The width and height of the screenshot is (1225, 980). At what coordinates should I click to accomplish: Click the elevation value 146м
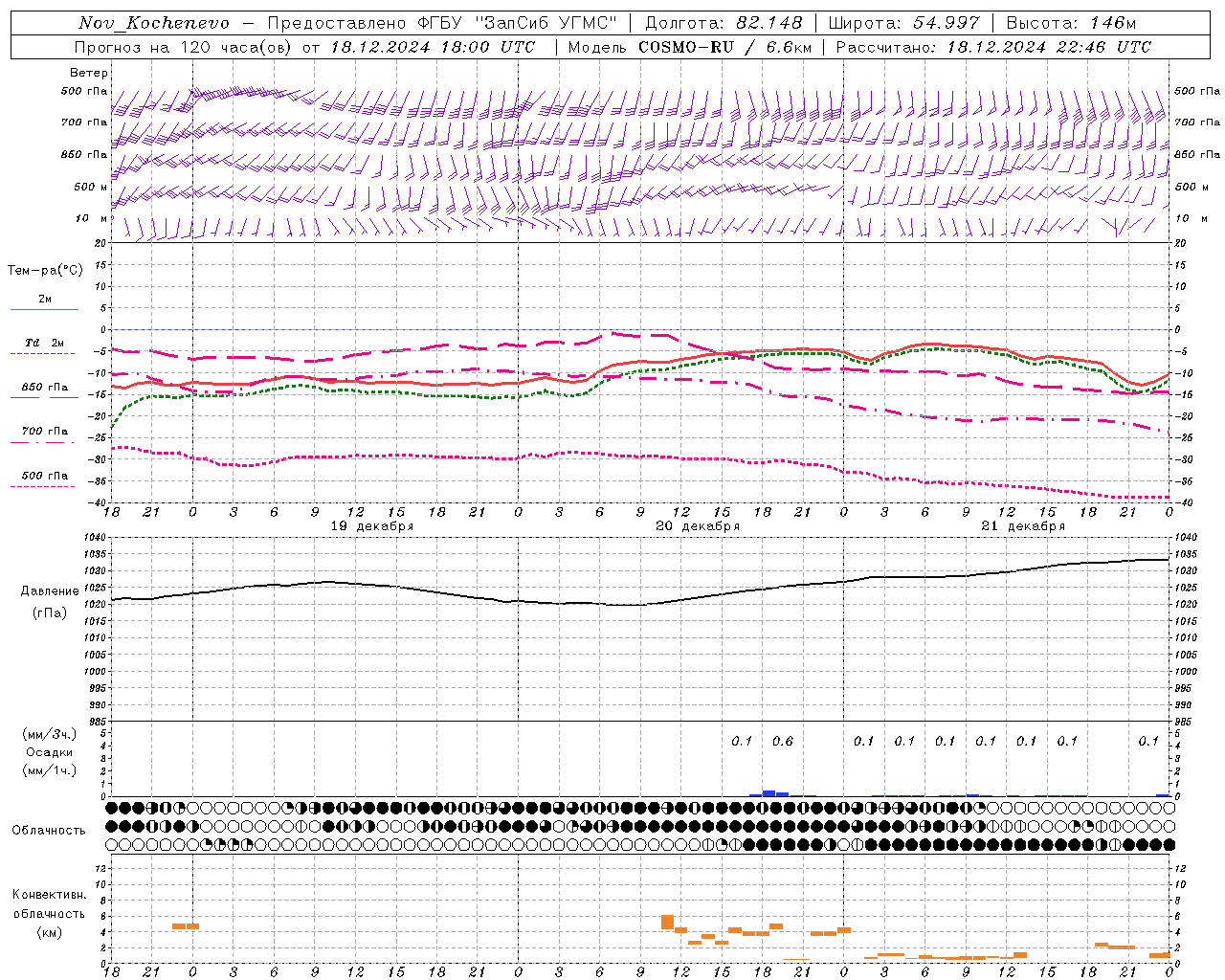click(1112, 23)
